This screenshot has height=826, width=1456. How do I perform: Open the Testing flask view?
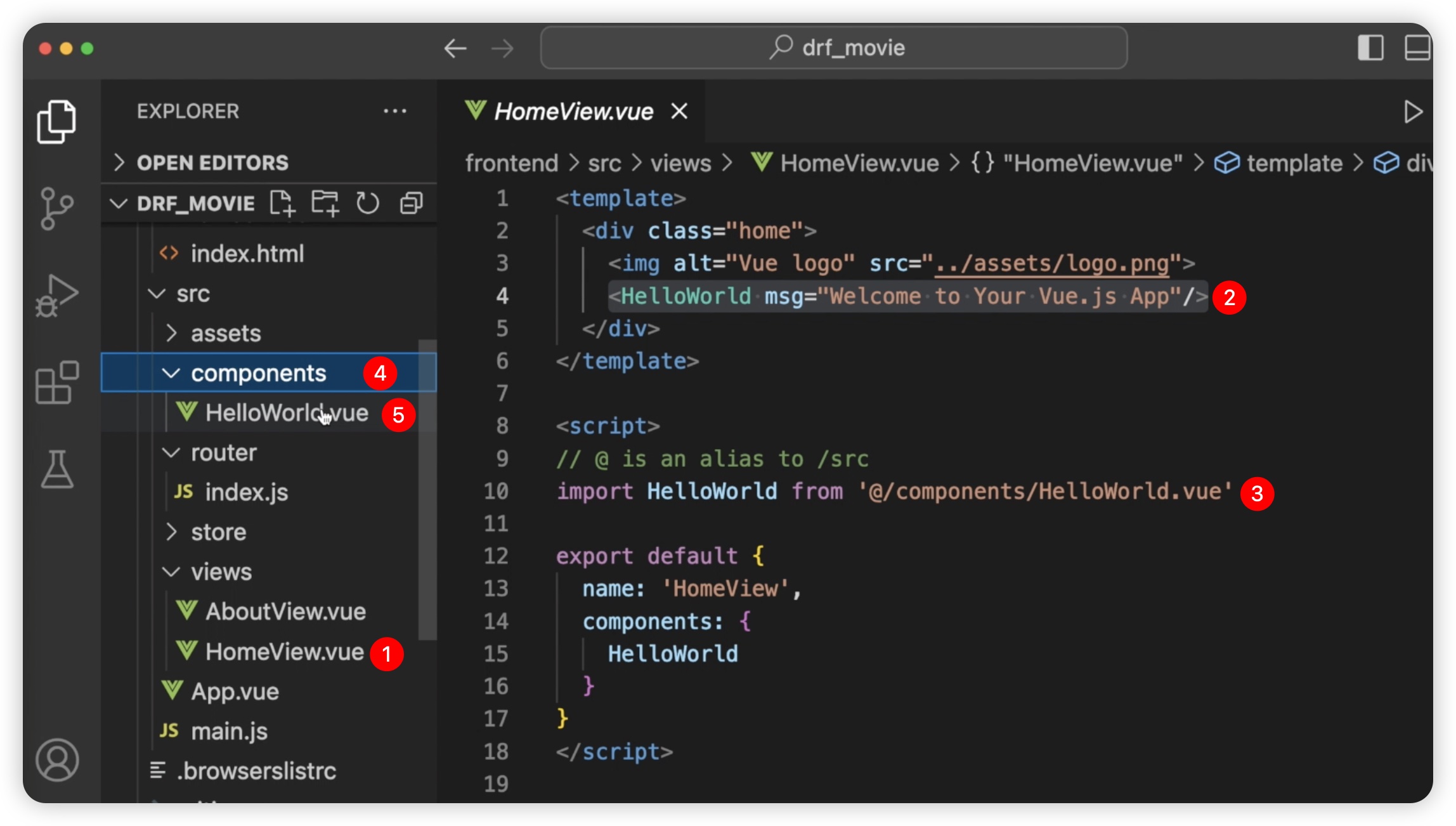click(x=57, y=469)
